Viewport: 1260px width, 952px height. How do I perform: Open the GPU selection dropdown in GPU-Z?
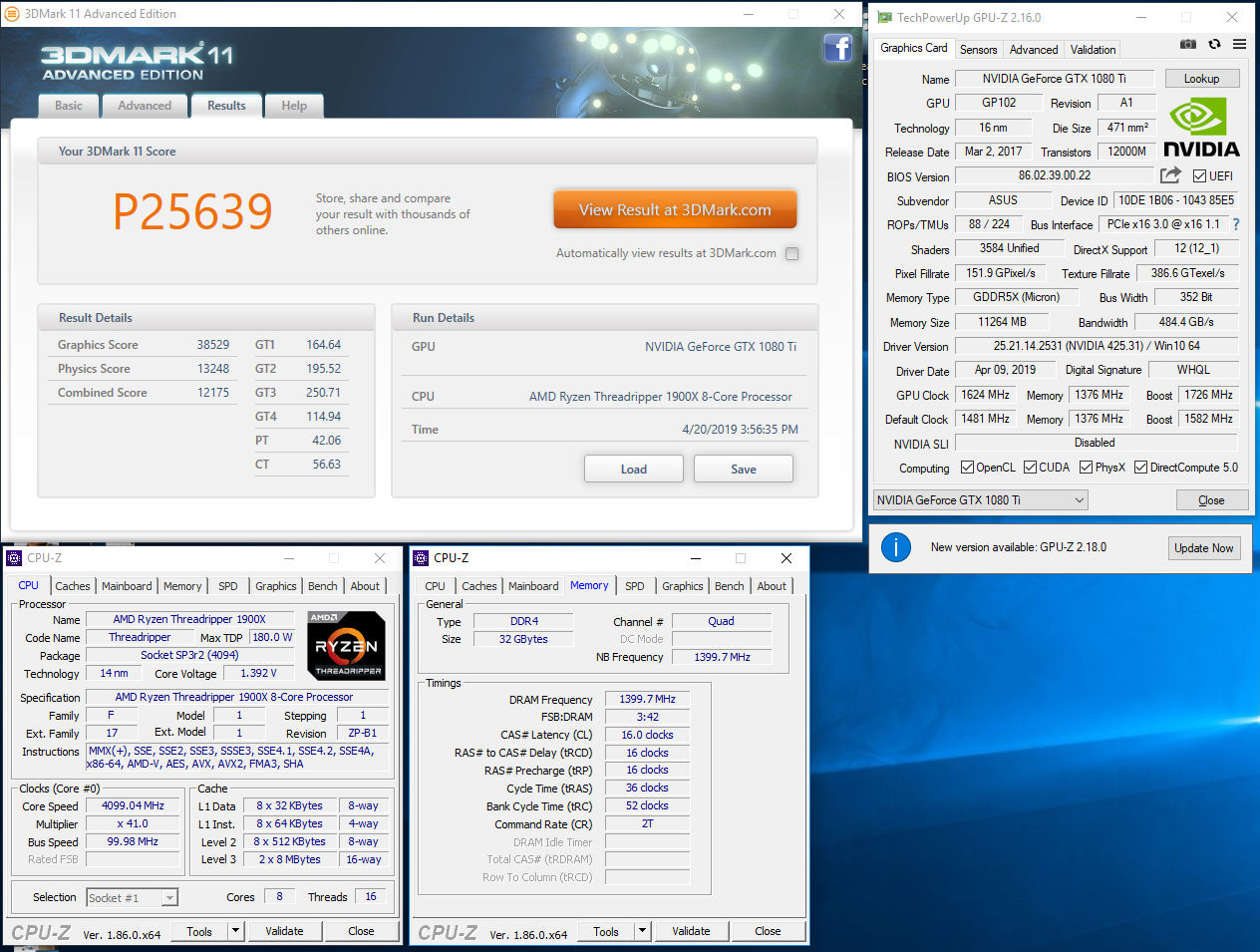point(981,500)
